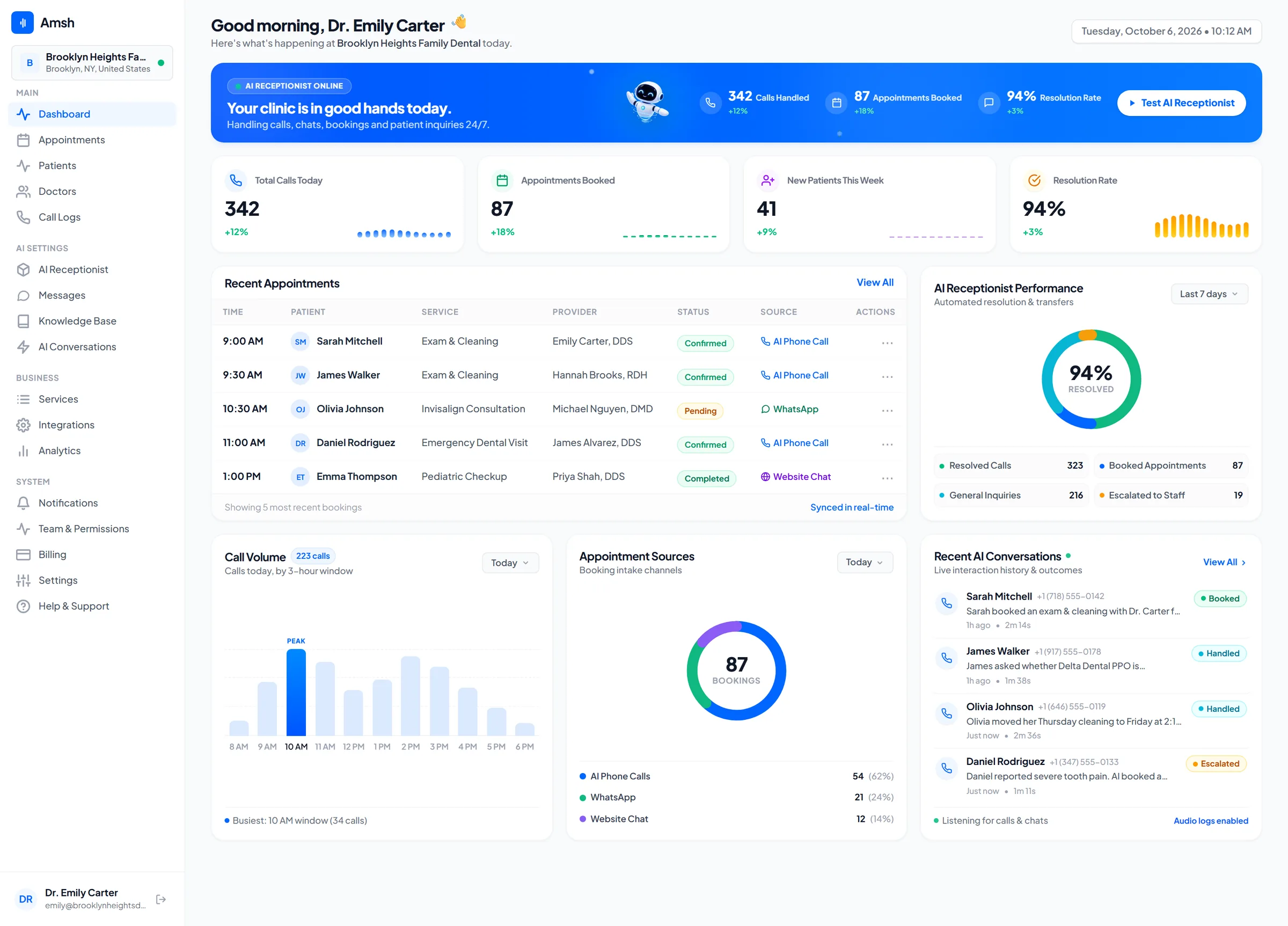Viewport: 1288px width, 926px height.
Task: Open Appointments in the sidebar
Action: (92, 140)
